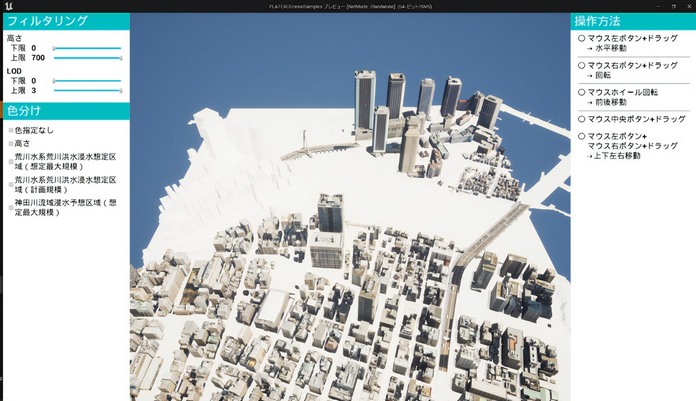Select the 色指定なし color option
696x401 pixels.
tap(31, 130)
